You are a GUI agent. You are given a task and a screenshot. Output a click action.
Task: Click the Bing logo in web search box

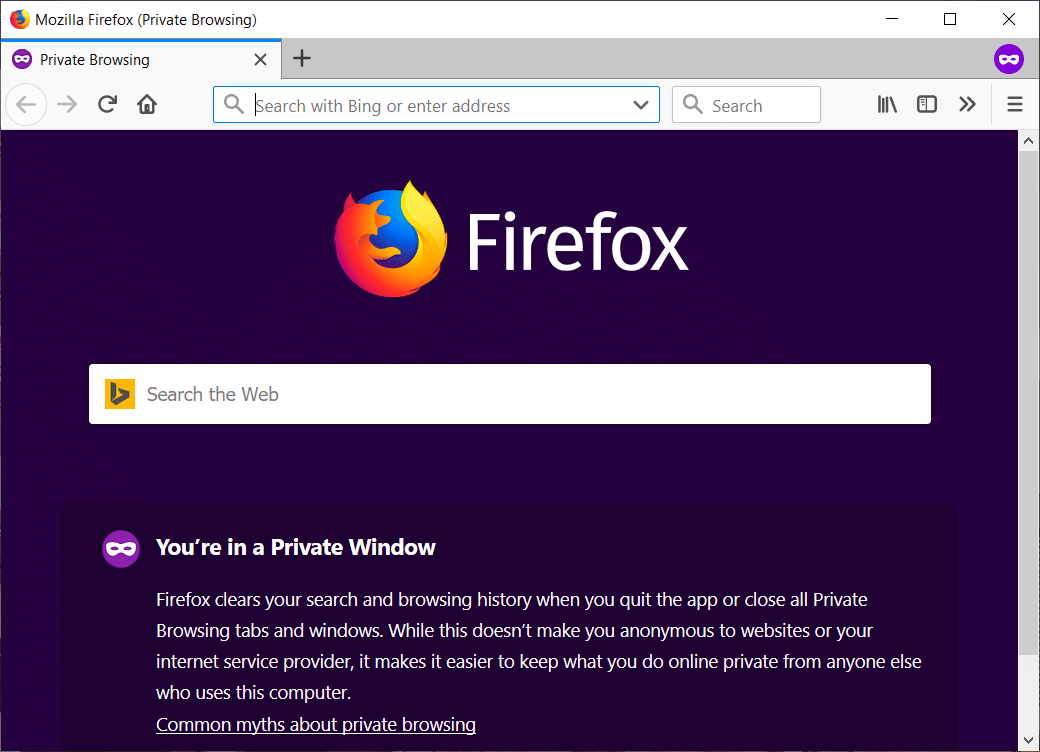[x=120, y=394]
